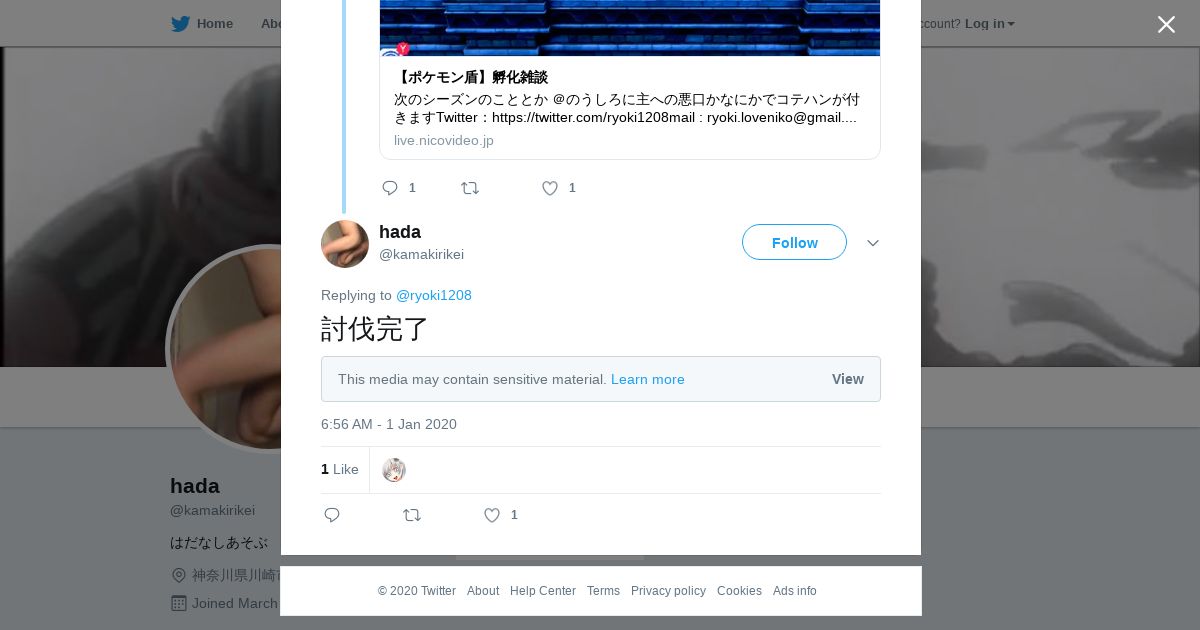Click hada's avatar in the tweet
Viewport: 1200px width, 630px height.
coord(345,244)
